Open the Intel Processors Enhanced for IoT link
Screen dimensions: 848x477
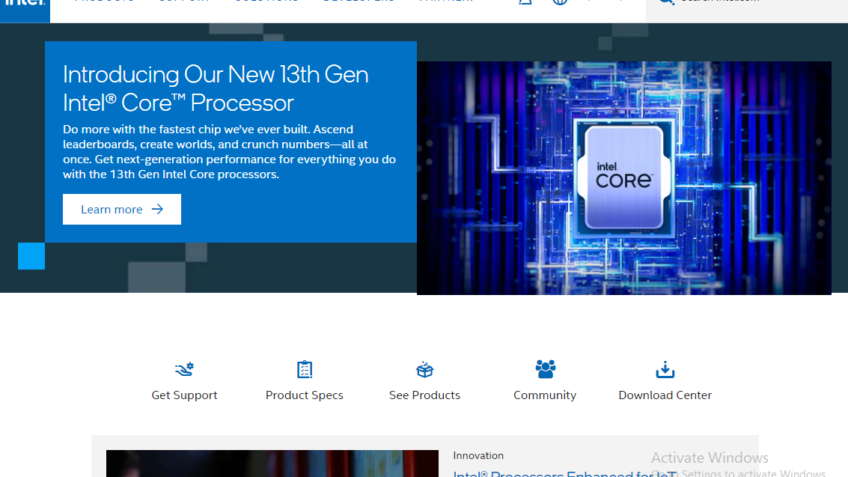(x=564, y=473)
